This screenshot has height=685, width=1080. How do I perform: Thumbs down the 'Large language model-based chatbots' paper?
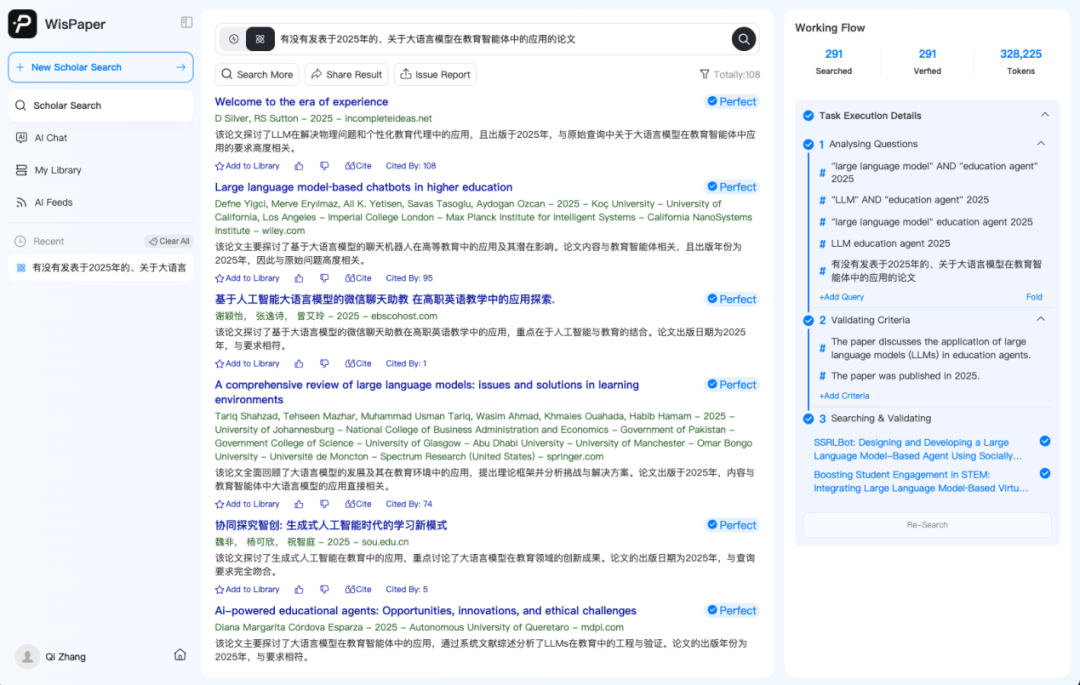coord(324,278)
